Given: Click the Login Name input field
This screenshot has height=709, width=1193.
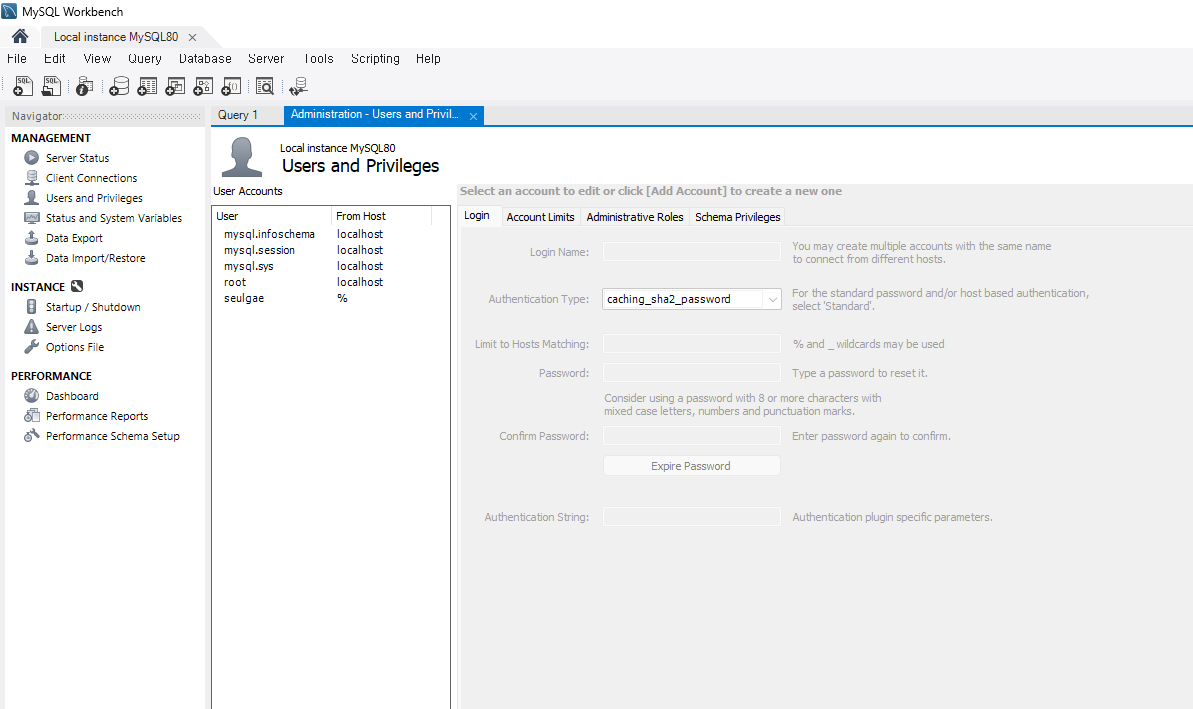Looking at the screenshot, I should click(692, 252).
